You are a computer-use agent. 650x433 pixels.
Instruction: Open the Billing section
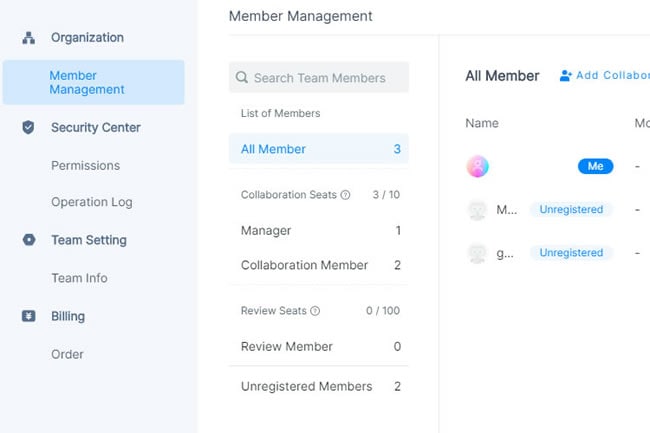coord(68,316)
